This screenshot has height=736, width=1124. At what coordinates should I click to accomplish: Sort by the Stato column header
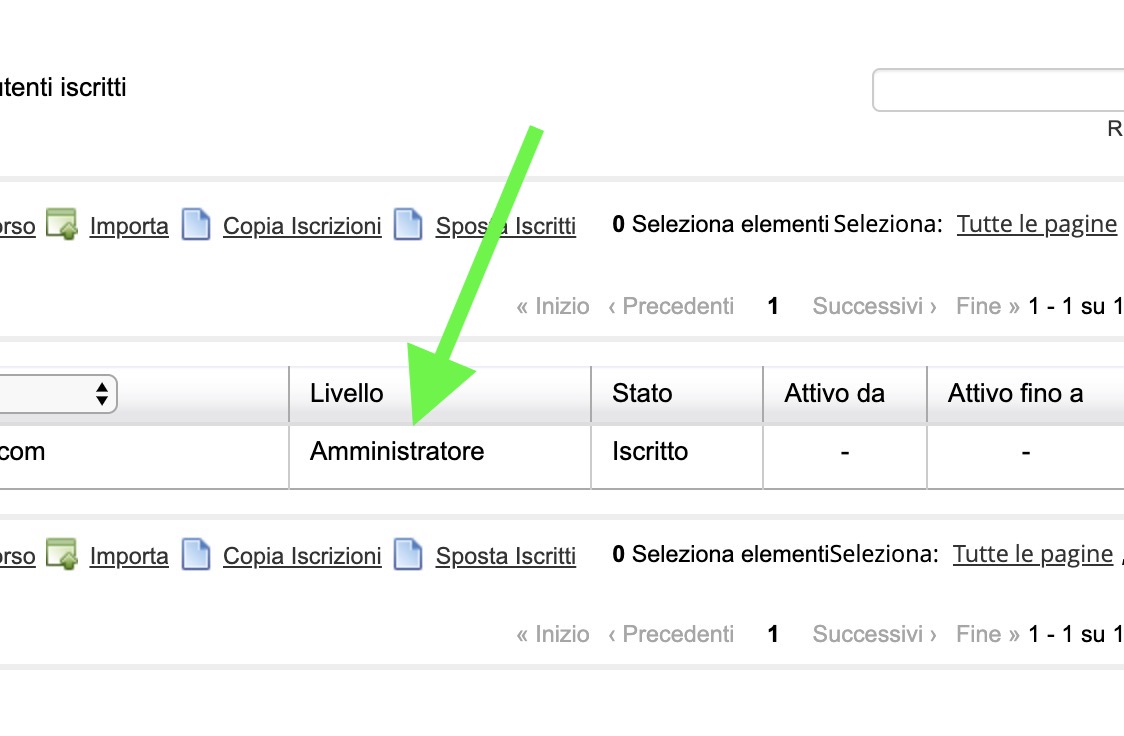[x=642, y=393]
